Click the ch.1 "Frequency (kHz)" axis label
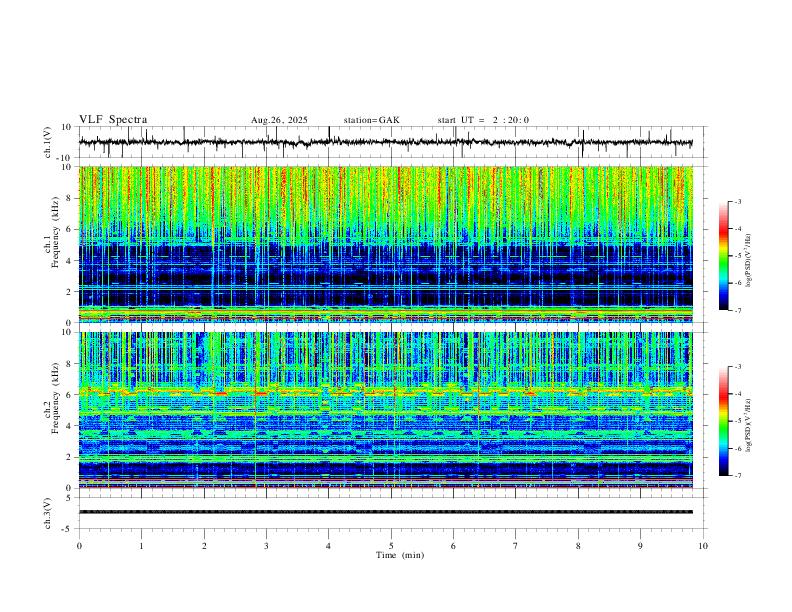This screenshot has width=792, height=612. coord(55,233)
